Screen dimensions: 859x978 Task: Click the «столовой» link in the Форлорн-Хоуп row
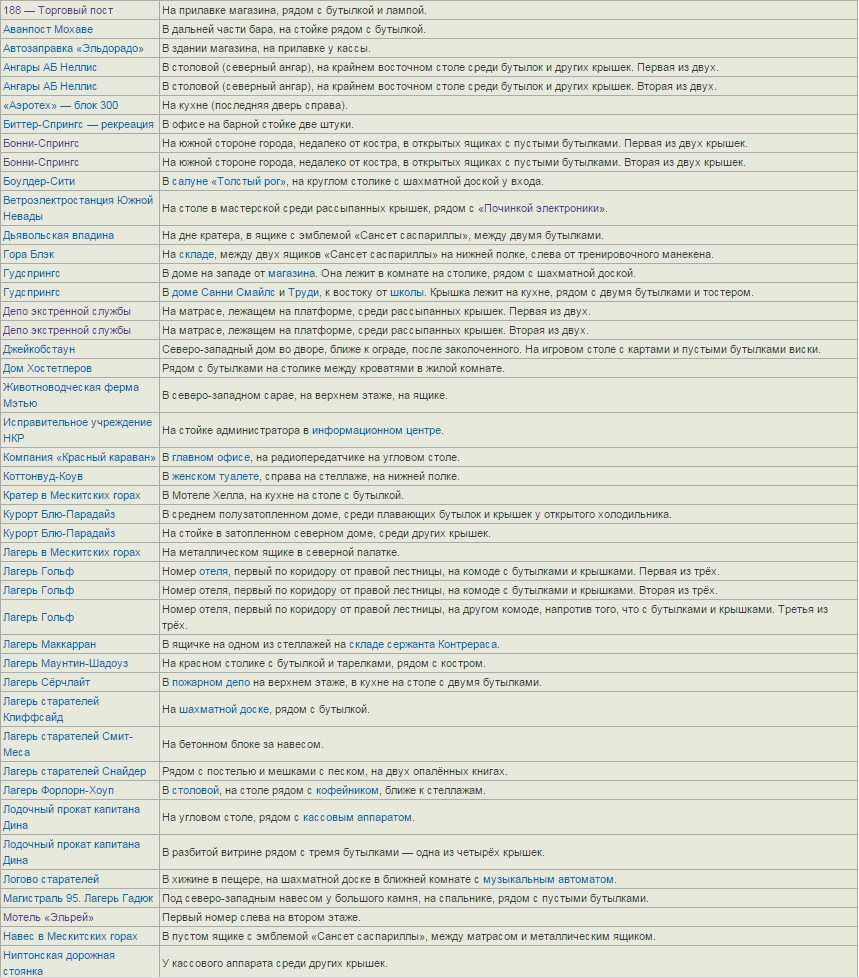point(195,791)
